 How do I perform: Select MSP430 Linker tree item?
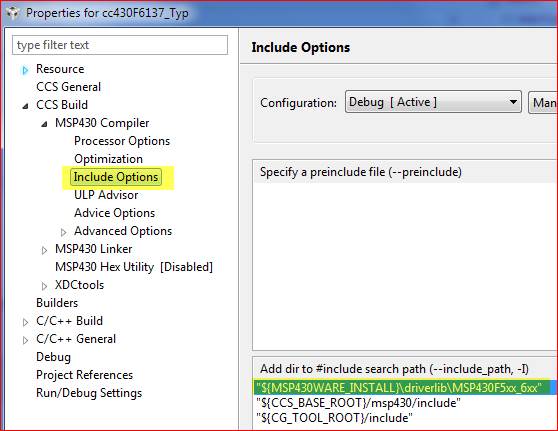(x=94, y=249)
